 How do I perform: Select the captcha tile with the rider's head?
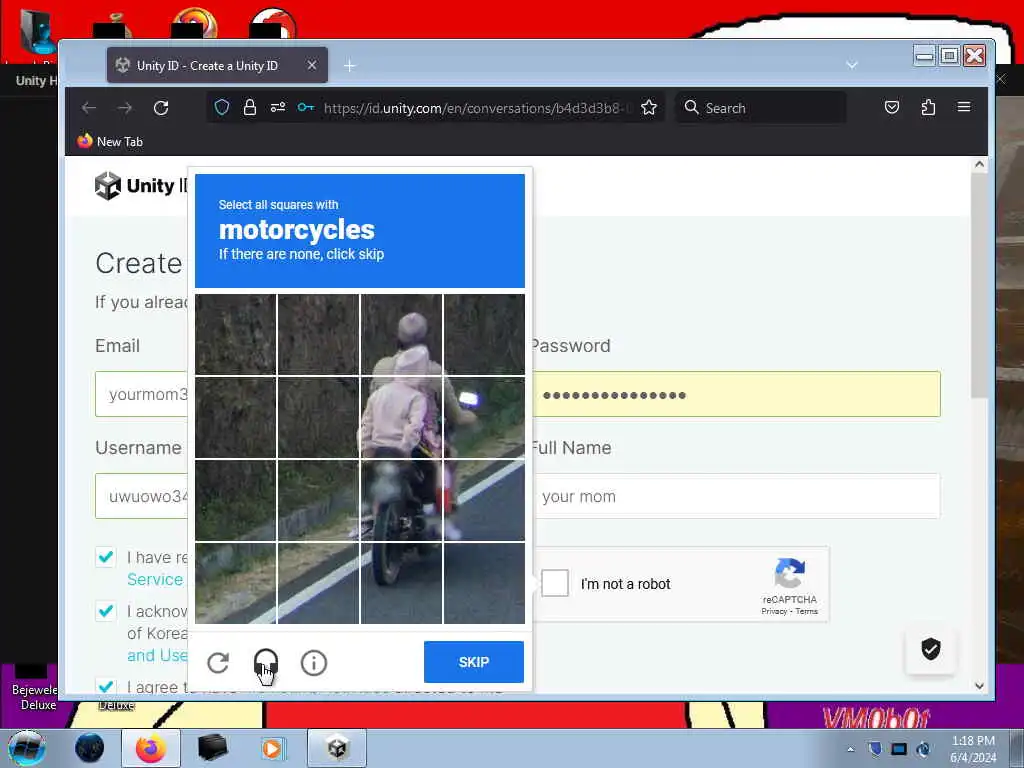pos(402,334)
